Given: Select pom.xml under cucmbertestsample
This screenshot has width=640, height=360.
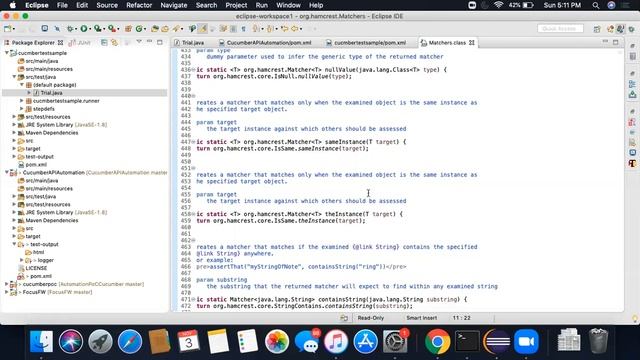Looking at the screenshot, I should tap(36, 164).
